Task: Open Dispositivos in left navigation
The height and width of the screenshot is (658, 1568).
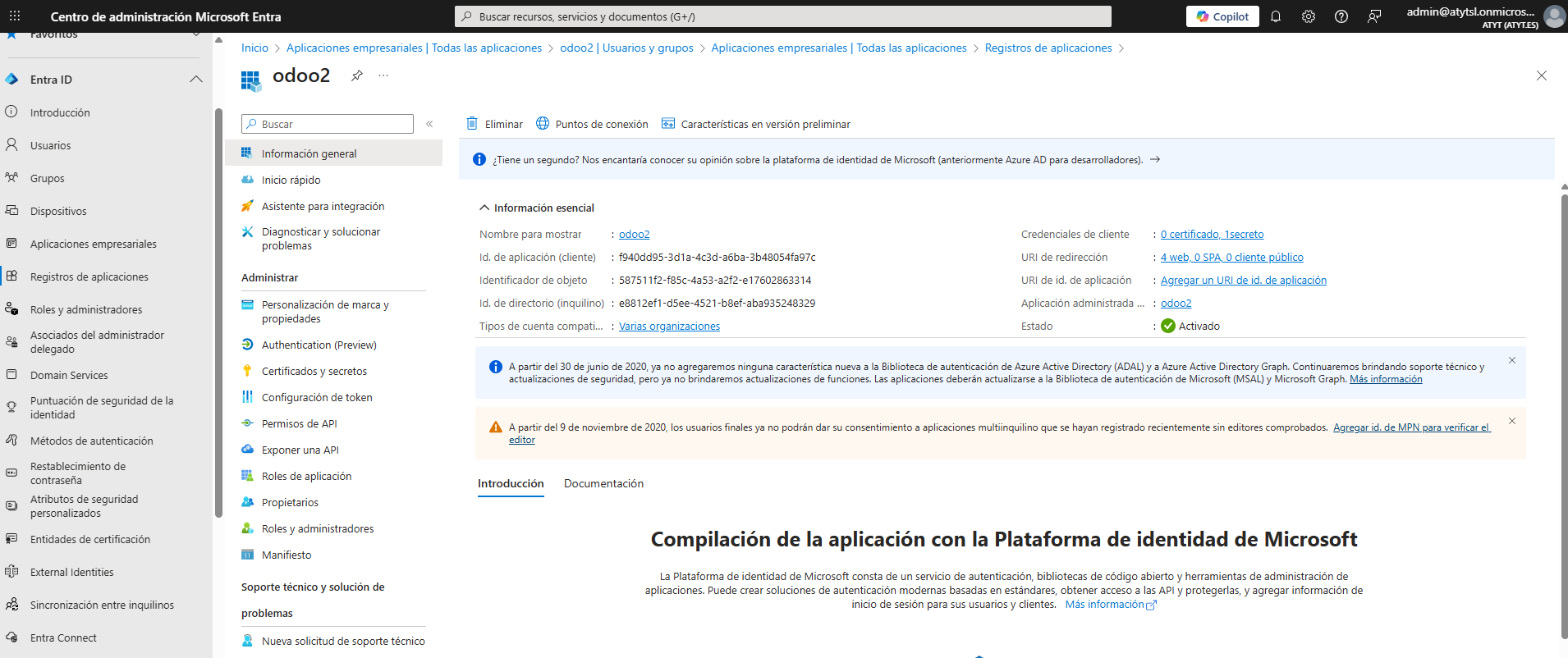Action: click(57, 211)
